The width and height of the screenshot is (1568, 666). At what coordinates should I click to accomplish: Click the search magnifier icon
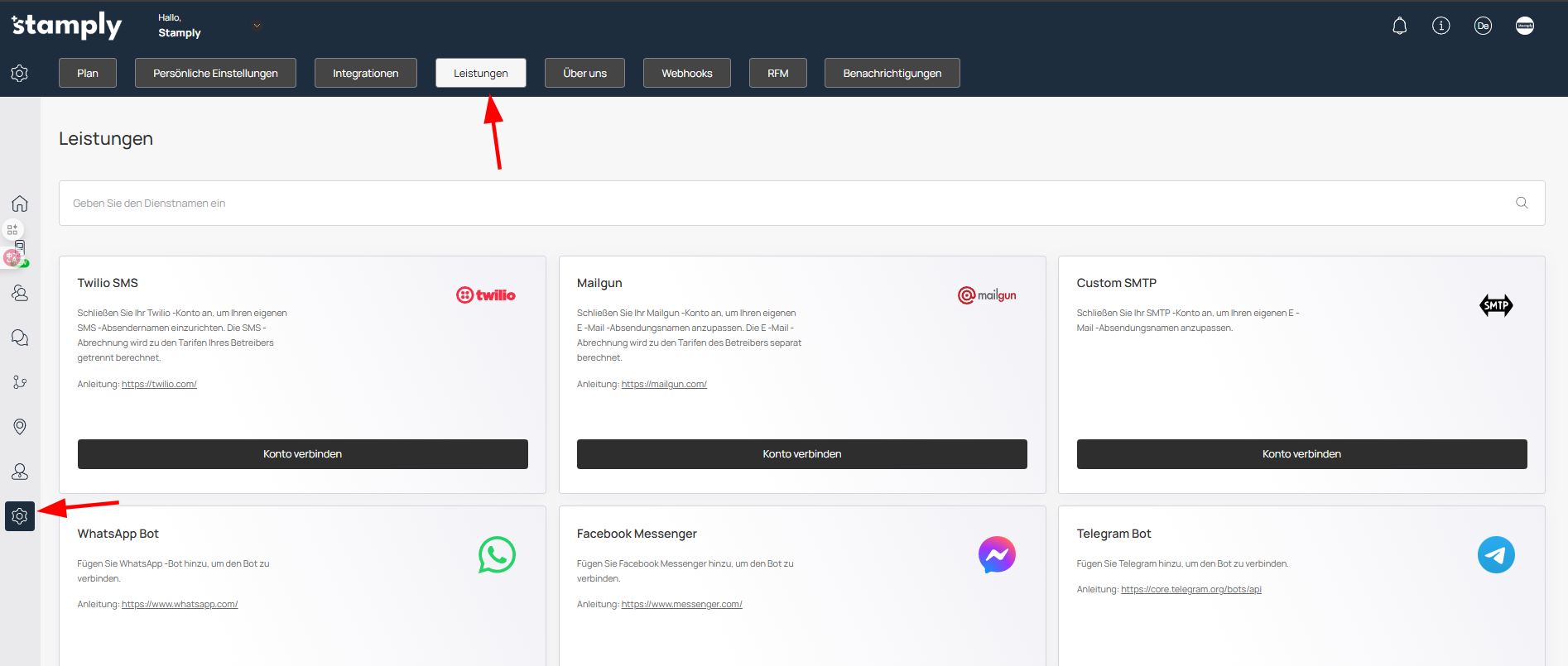click(1521, 203)
